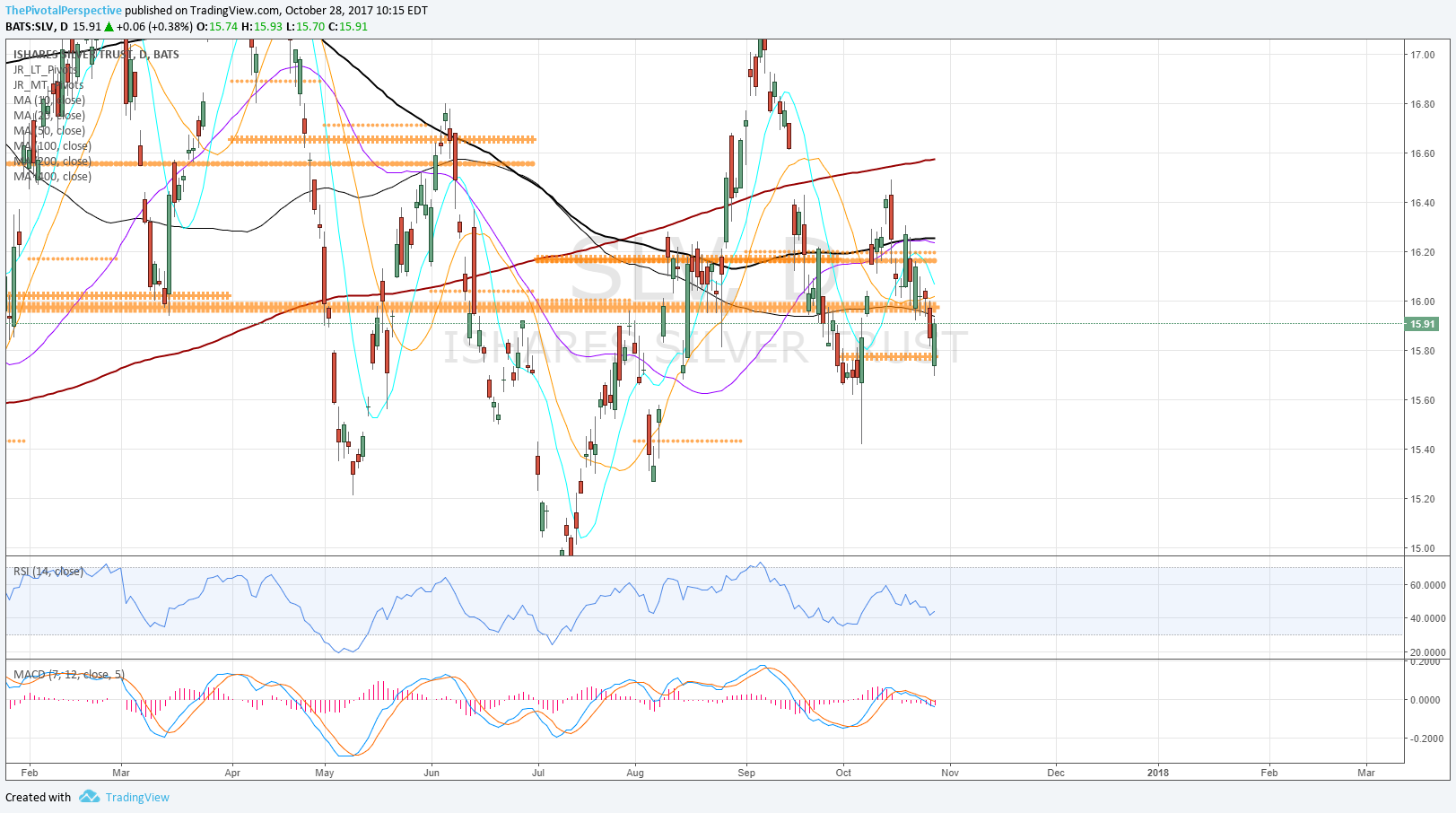Click the May time axis label
Screen dimensions: 1456x813
coord(325,773)
